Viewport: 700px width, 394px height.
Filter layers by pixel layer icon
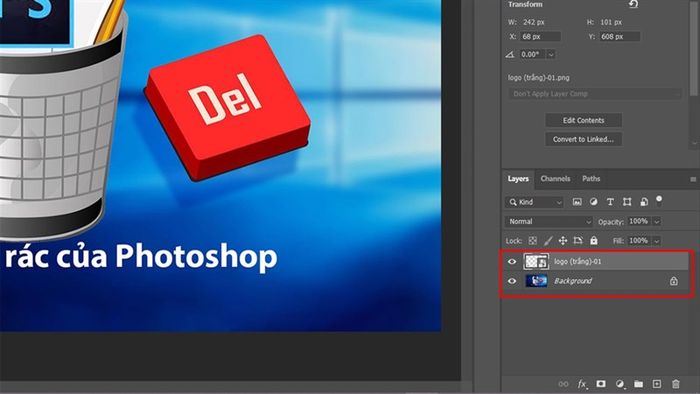[577, 202]
